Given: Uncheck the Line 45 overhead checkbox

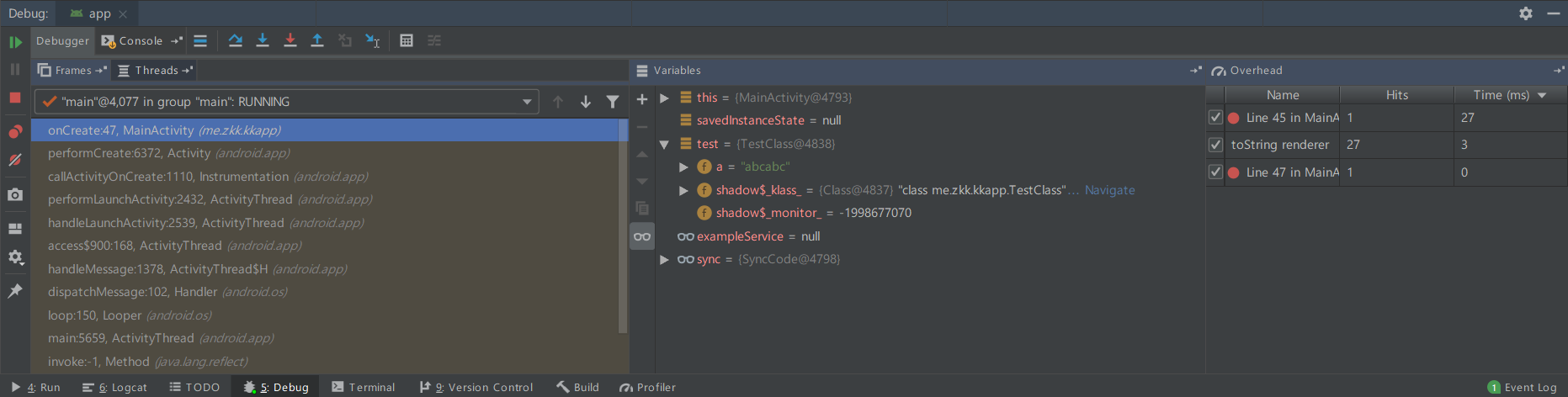Looking at the screenshot, I should [x=1215, y=118].
